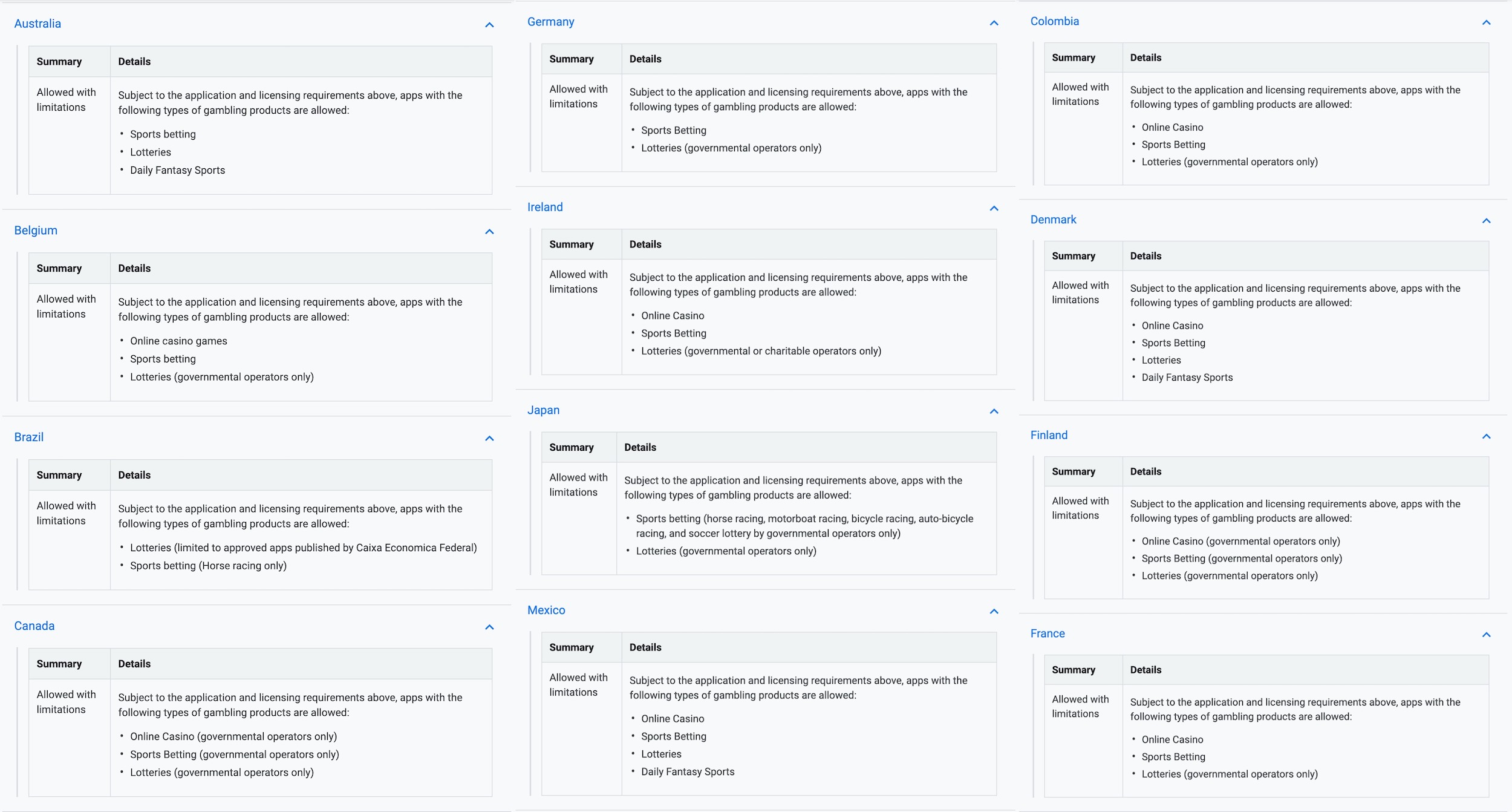The image size is (1512, 812).
Task: Click the Colombia country heading
Action: pos(1054,21)
